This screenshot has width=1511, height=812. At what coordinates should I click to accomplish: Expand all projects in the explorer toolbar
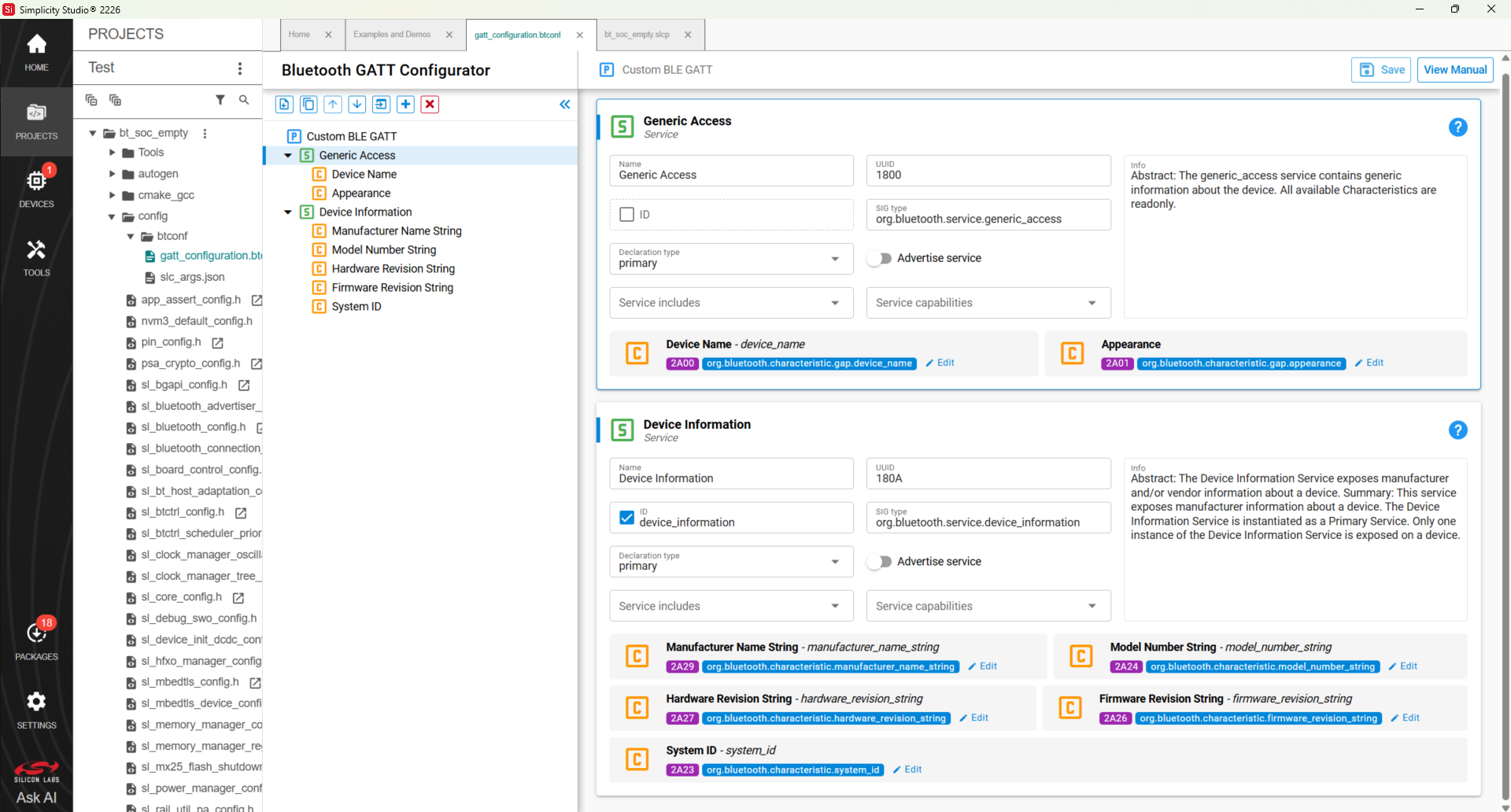pyautogui.click(x=115, y=100)
